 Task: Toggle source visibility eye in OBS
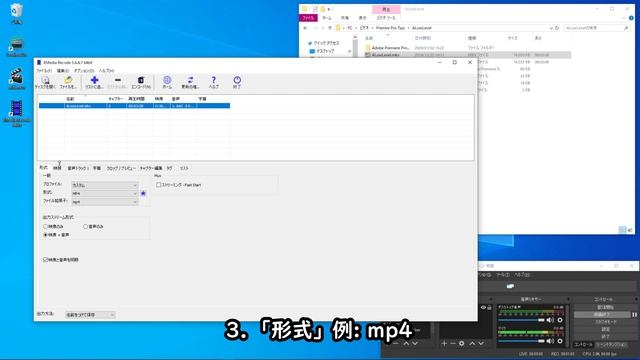[483, 307]
